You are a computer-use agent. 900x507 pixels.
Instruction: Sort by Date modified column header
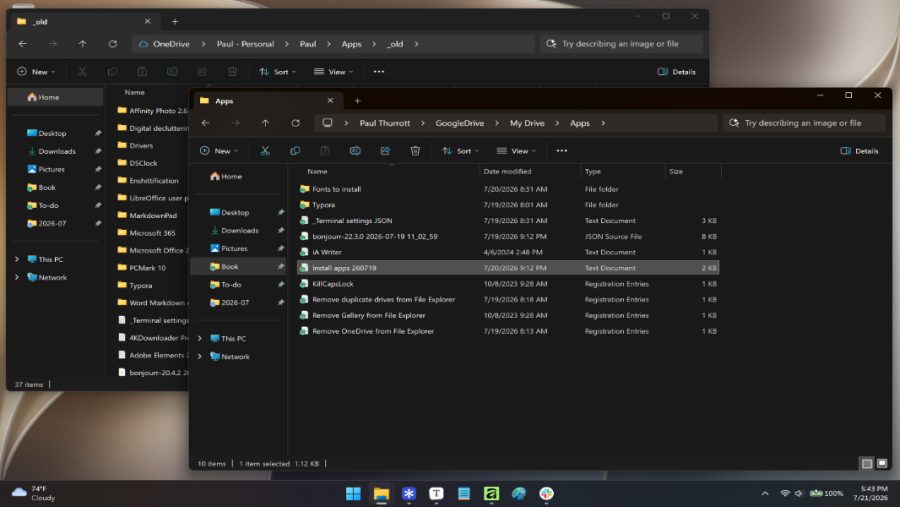click(x=507, y=171)
